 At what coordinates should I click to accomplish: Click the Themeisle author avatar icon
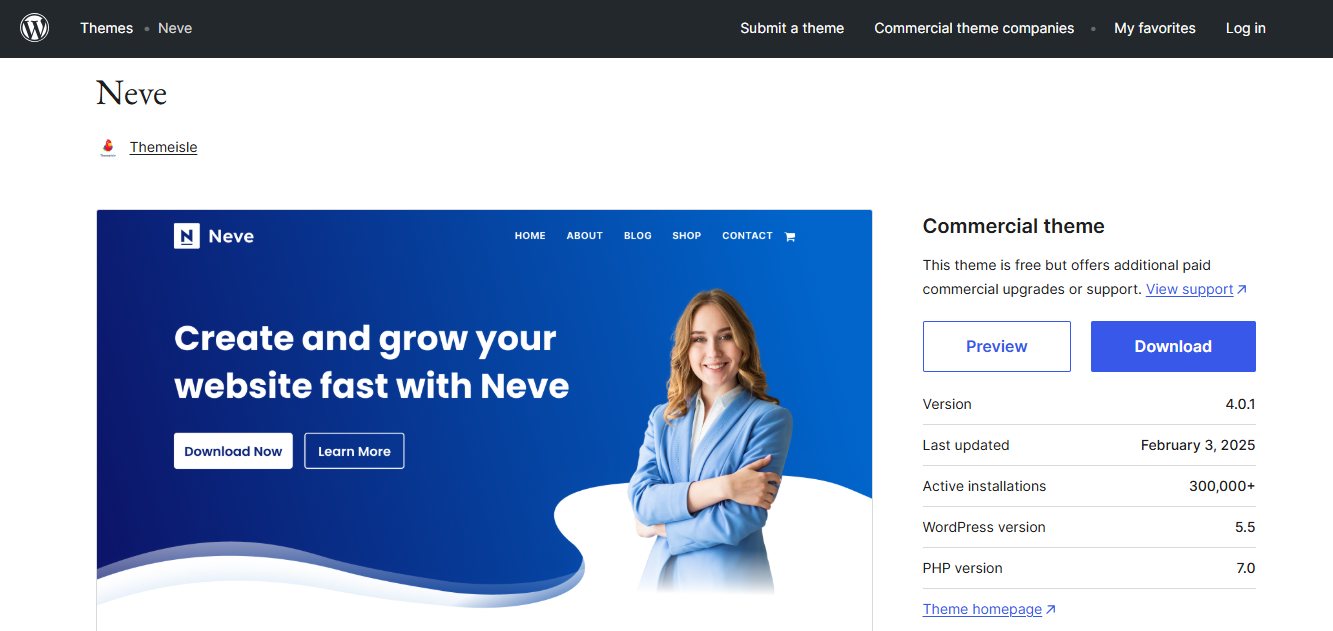(x=108, y=148)
